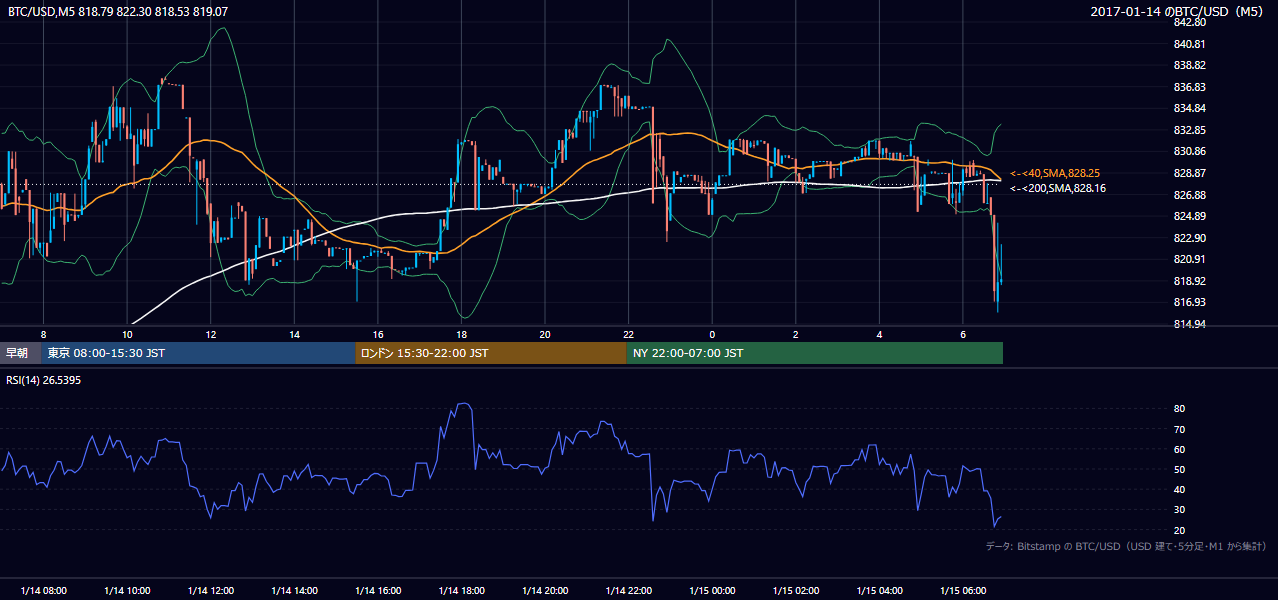The image size is (1278, 600).
Task: Click RSI axis level 30
Action: pos(1179,510)
